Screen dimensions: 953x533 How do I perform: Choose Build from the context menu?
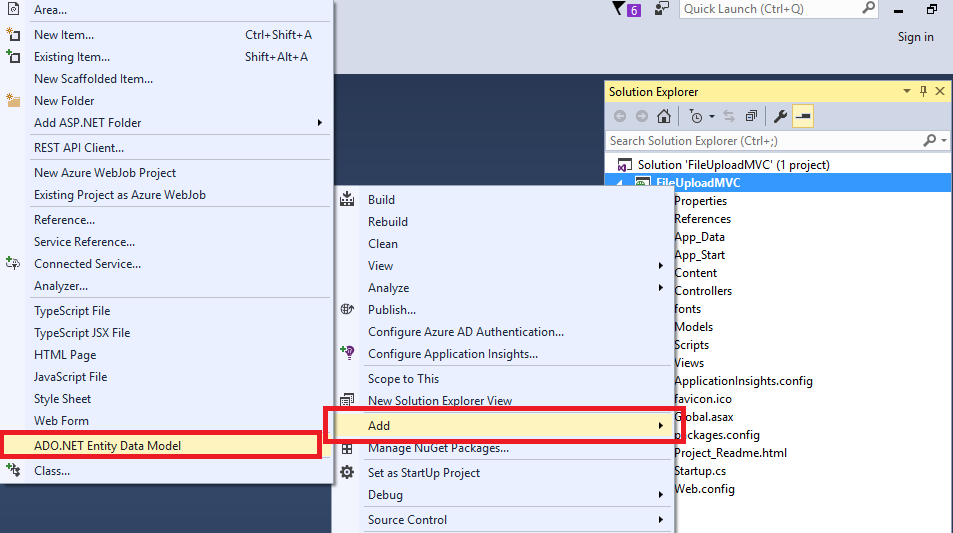pos(381,199)
